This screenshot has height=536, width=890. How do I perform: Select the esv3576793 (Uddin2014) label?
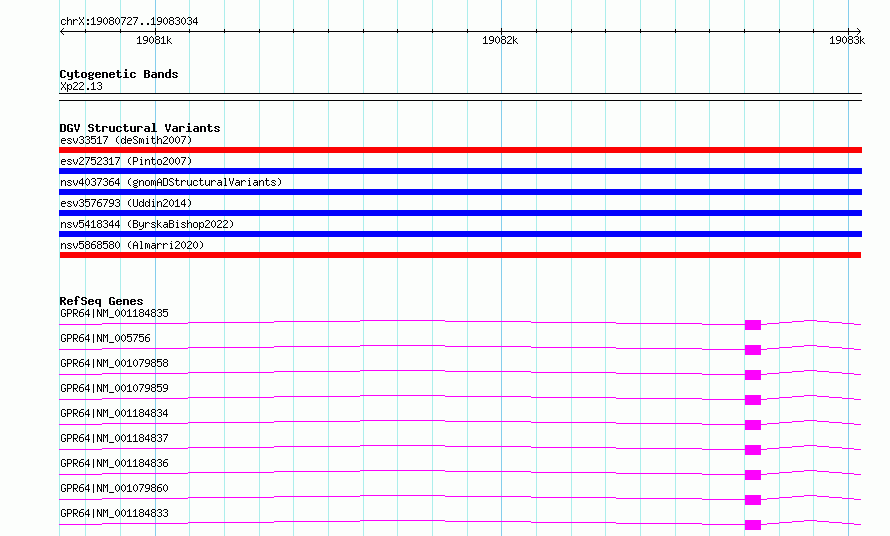click(126, 203)
